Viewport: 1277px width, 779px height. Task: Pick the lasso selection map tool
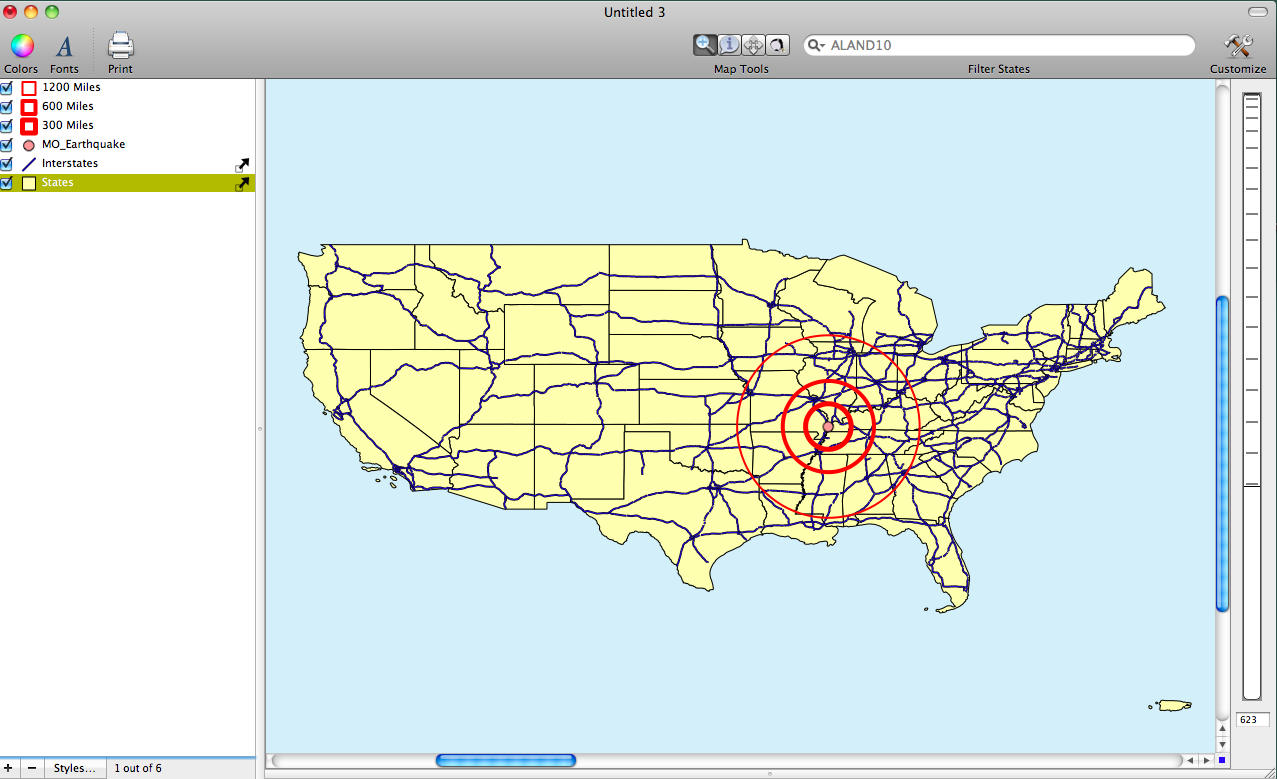click(777, 45)
